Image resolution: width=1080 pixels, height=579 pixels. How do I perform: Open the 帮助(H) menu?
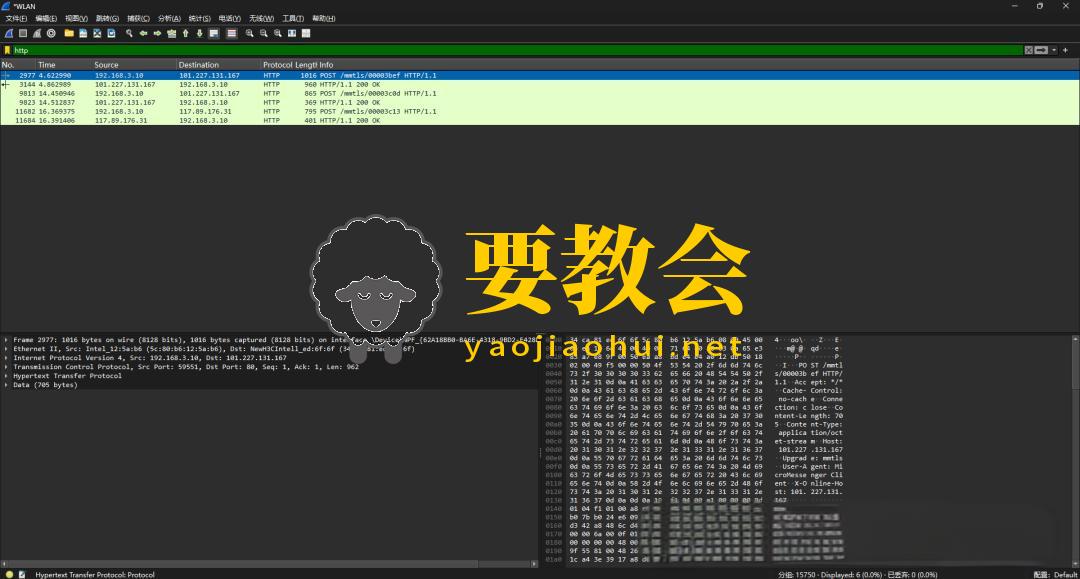[x=324, y=19]
